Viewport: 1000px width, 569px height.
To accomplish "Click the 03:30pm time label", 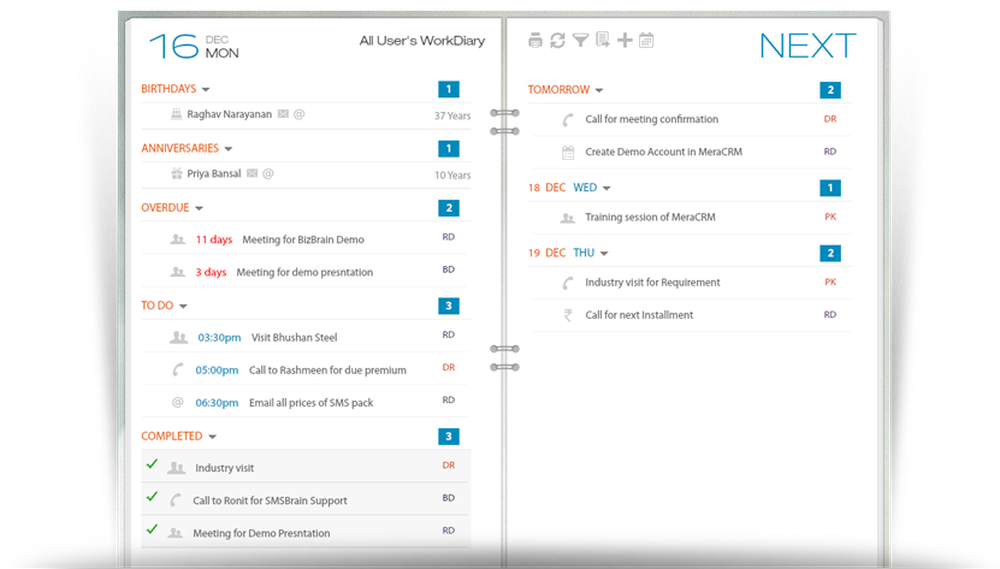I will 219,337.
